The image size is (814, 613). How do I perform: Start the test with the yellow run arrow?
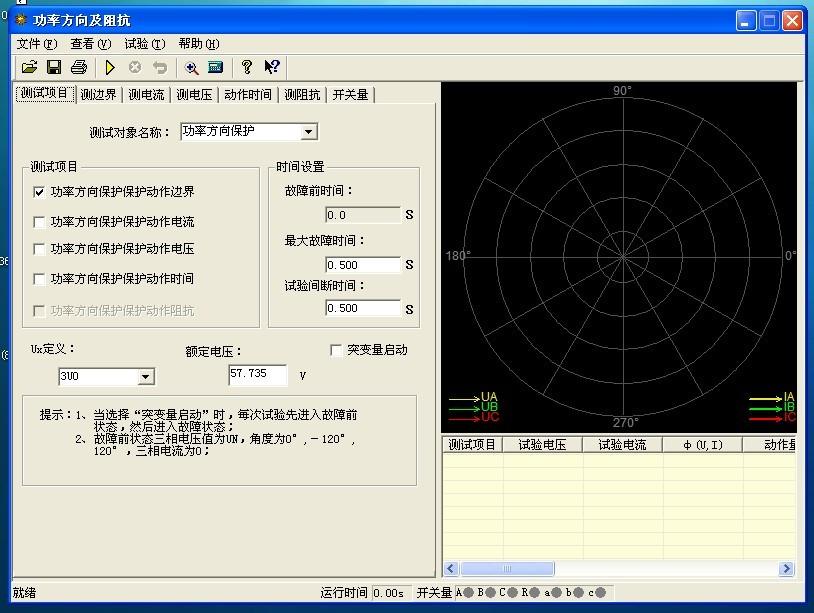[x=110, y=67]
